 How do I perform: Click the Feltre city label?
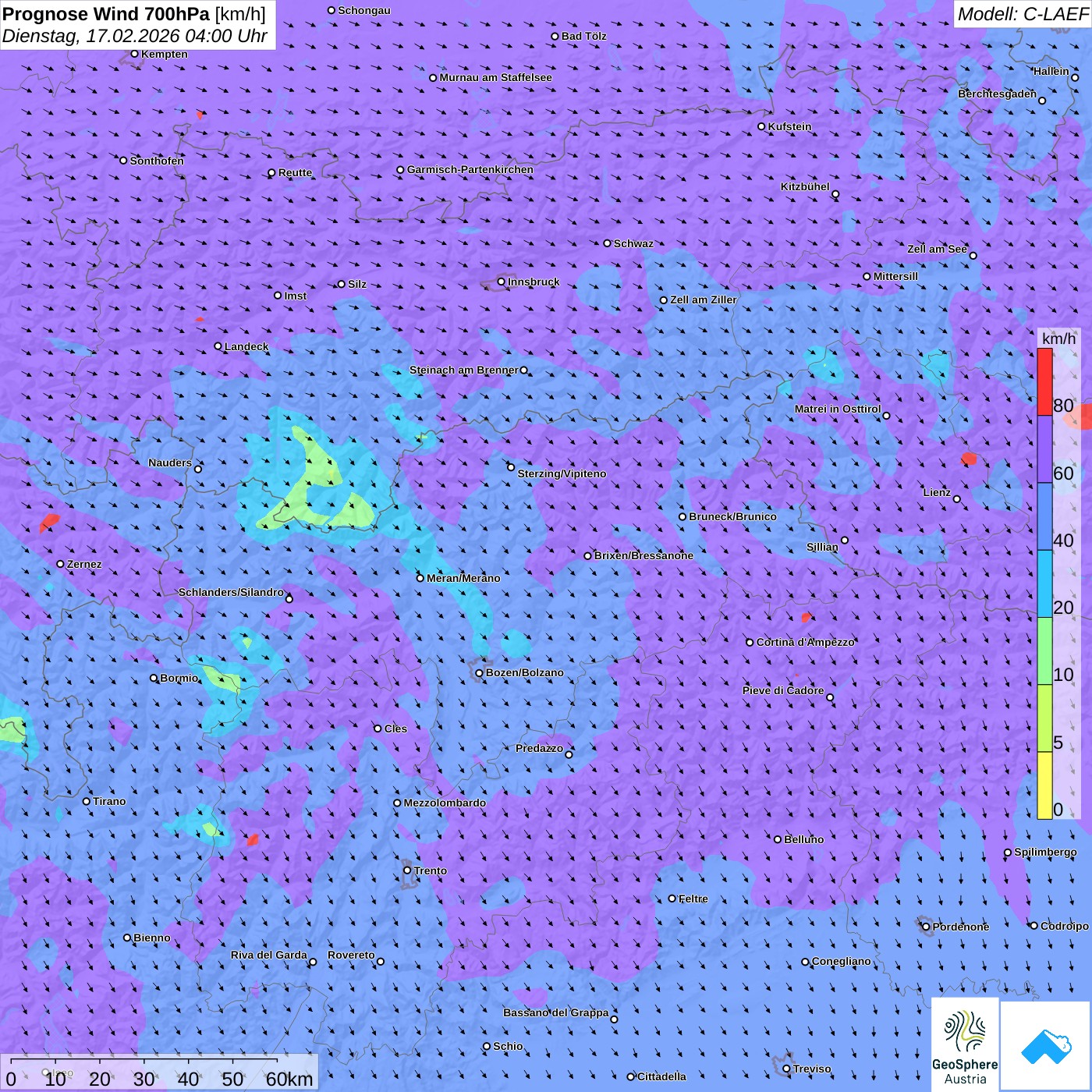pos(693,899)
